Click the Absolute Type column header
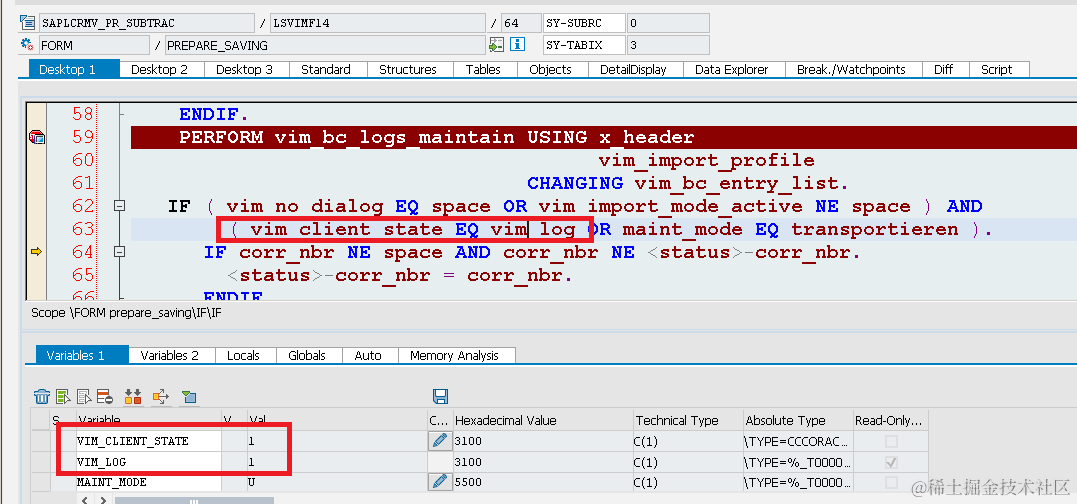Image resolution: width=1077 pixels, height=504 pixels. click(x=797, y=420)
